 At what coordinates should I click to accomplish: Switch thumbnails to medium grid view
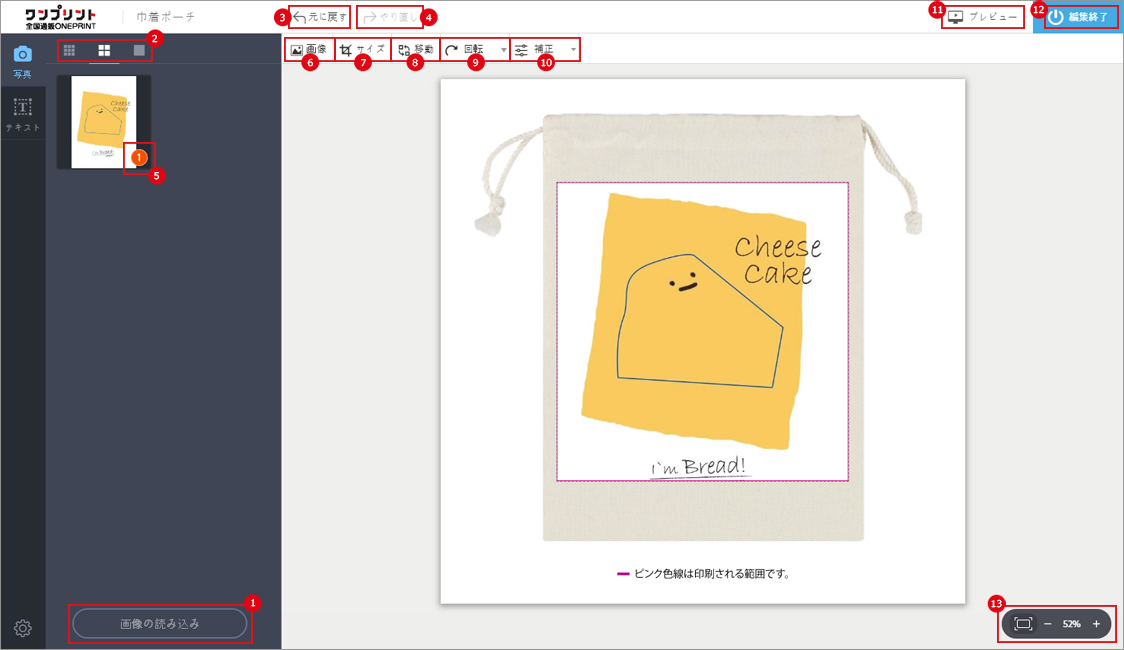pyautogui.click(x=104, y=50)
